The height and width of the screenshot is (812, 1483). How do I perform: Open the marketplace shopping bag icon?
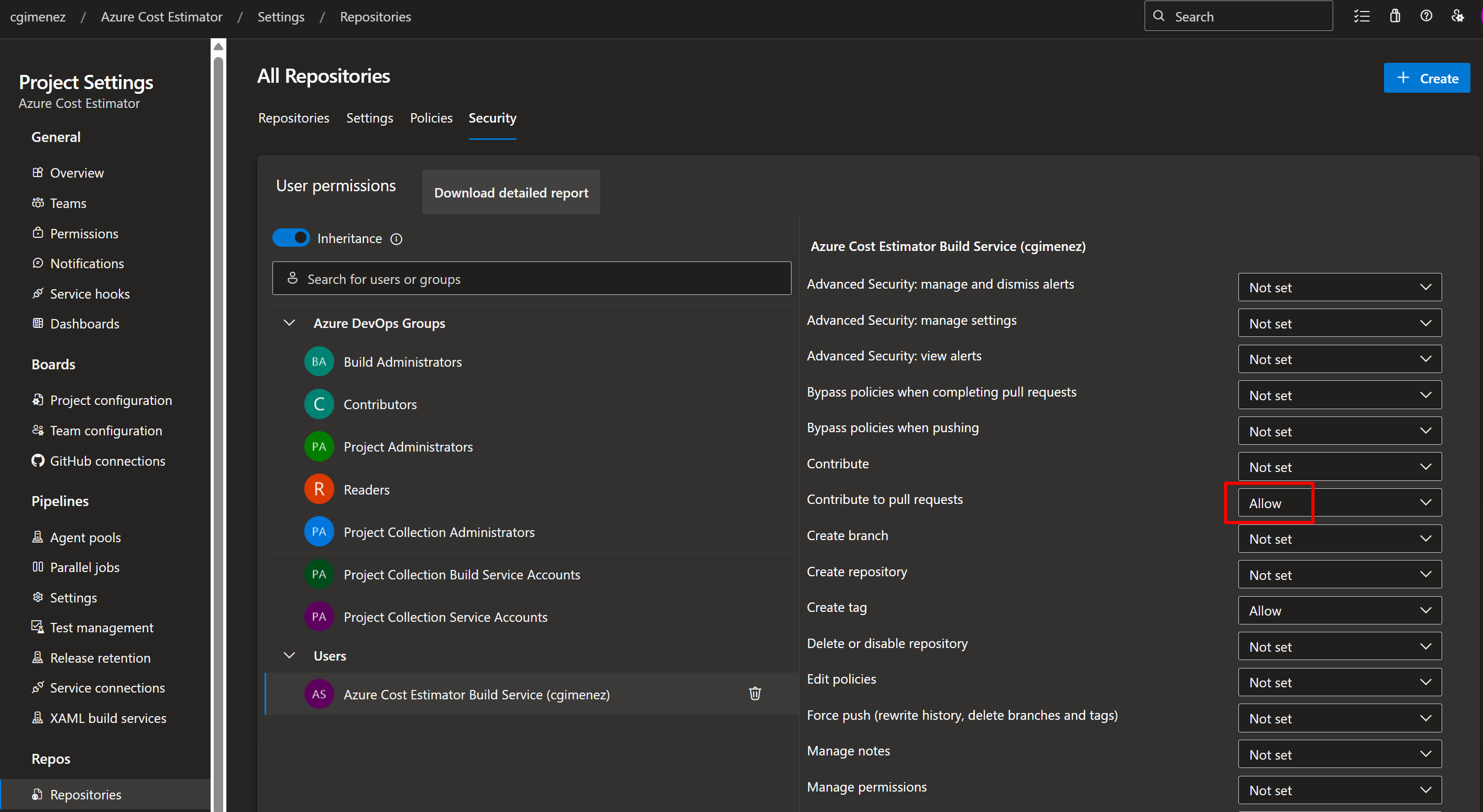click(1395, 16)
